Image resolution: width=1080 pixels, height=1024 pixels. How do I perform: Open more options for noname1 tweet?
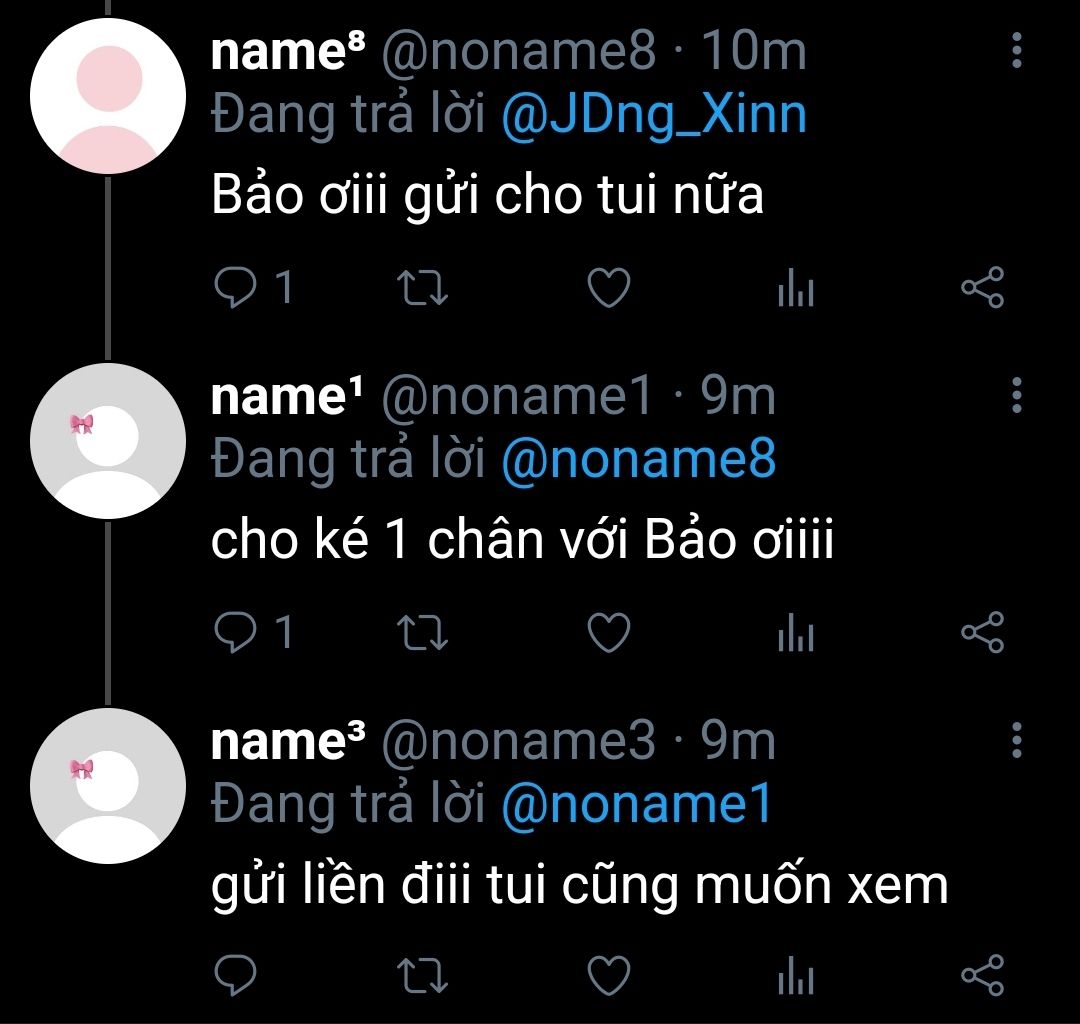1017,395
